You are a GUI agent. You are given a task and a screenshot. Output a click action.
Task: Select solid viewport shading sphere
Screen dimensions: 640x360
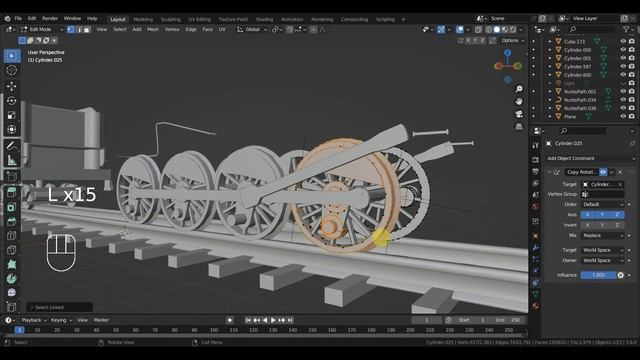coord(496,29)
